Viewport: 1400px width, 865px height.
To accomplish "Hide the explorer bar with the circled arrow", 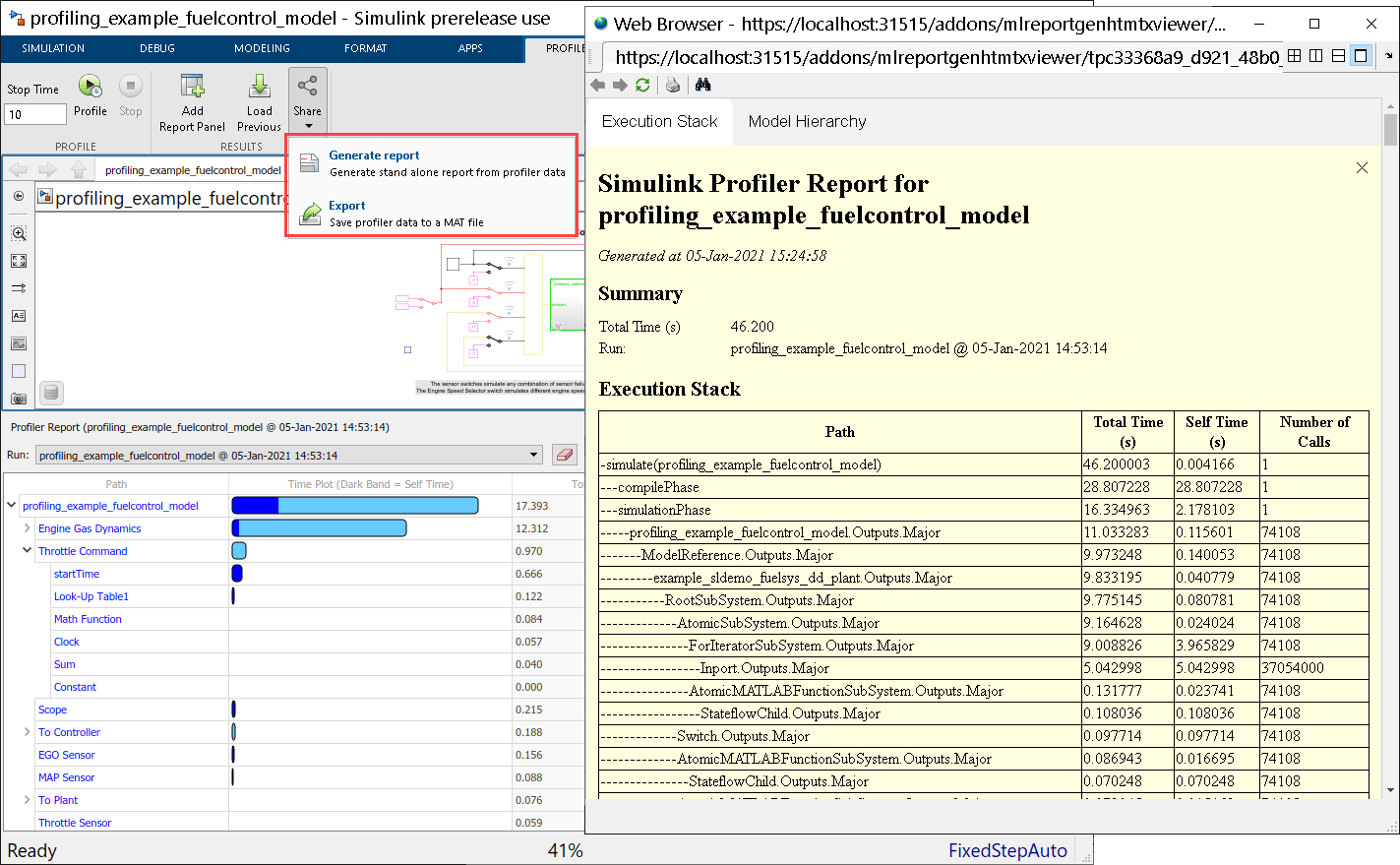I will click(19, 197).
